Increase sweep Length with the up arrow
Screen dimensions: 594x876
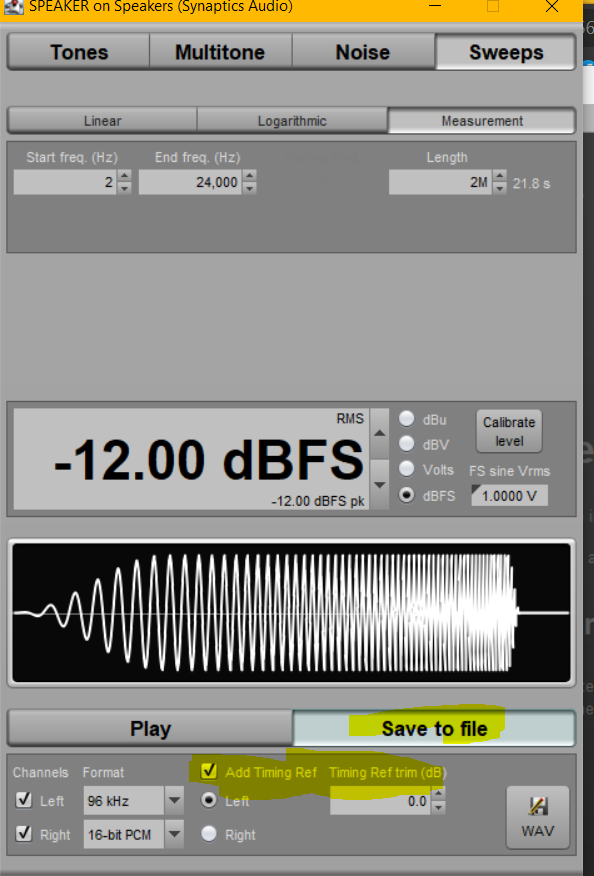[500, 176]
